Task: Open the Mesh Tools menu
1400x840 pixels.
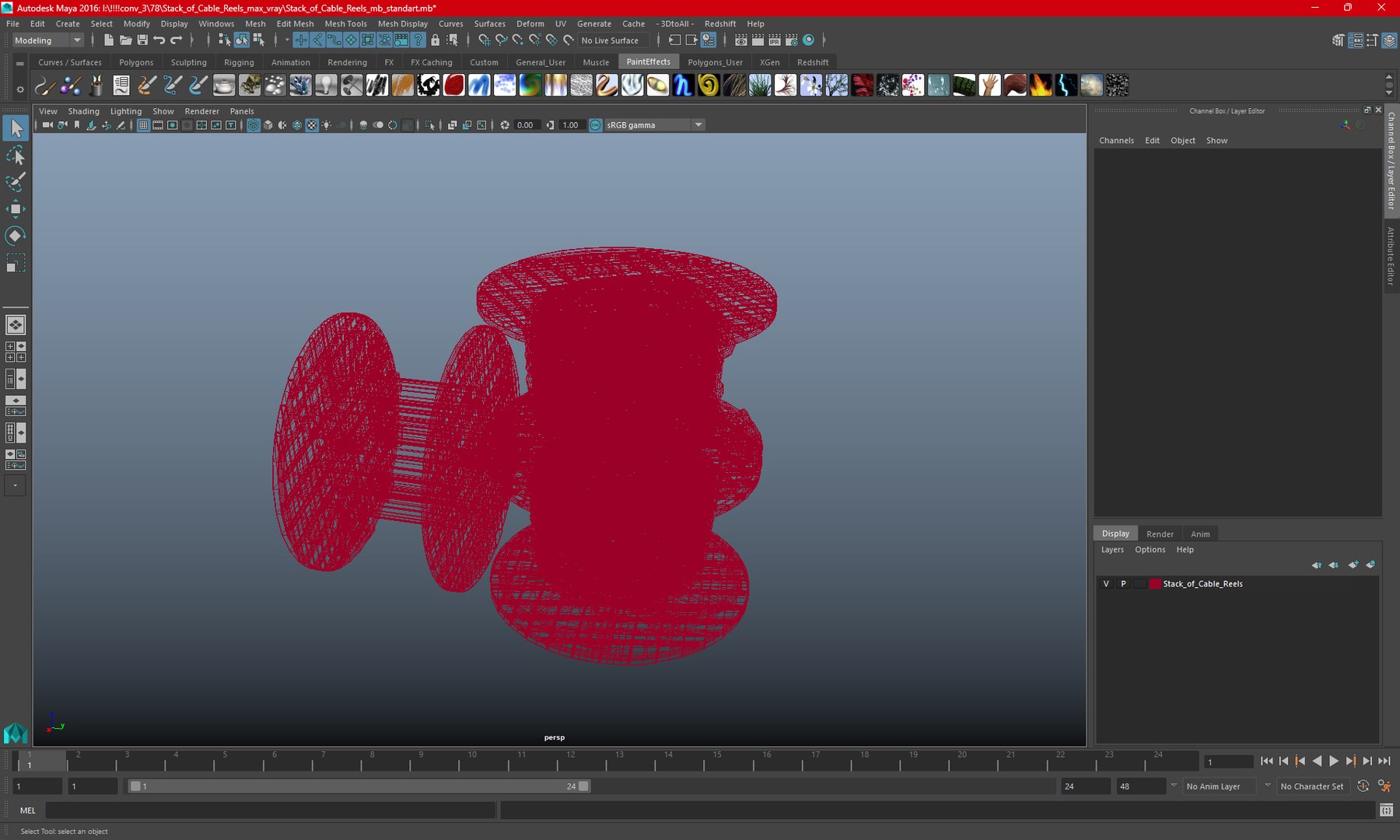Action: [345, 24]
